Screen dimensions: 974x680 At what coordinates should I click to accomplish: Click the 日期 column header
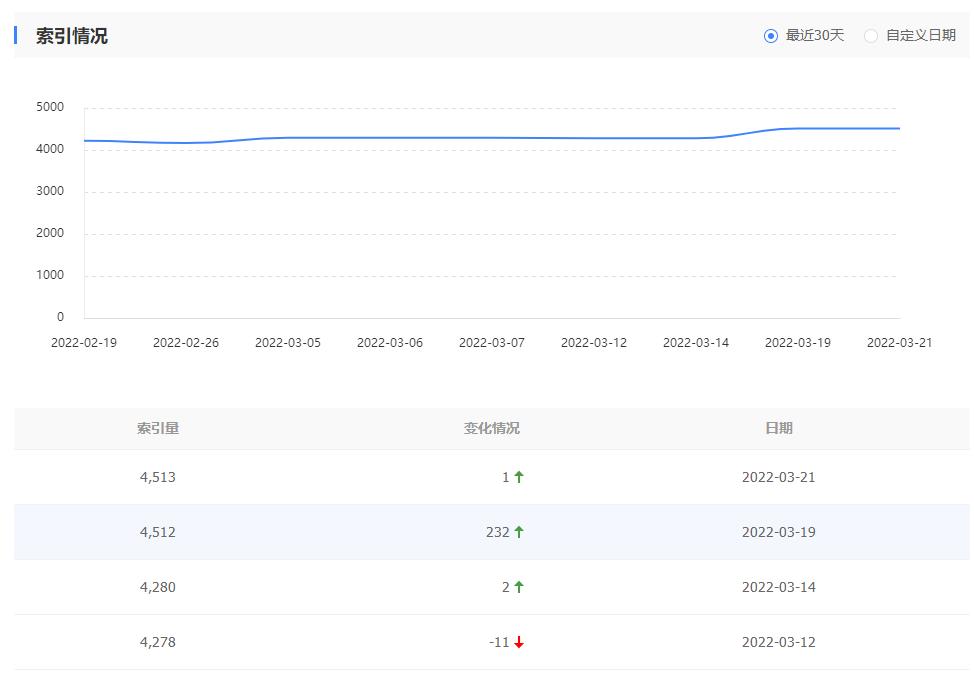pyautogui.click(x=778, y=428)
